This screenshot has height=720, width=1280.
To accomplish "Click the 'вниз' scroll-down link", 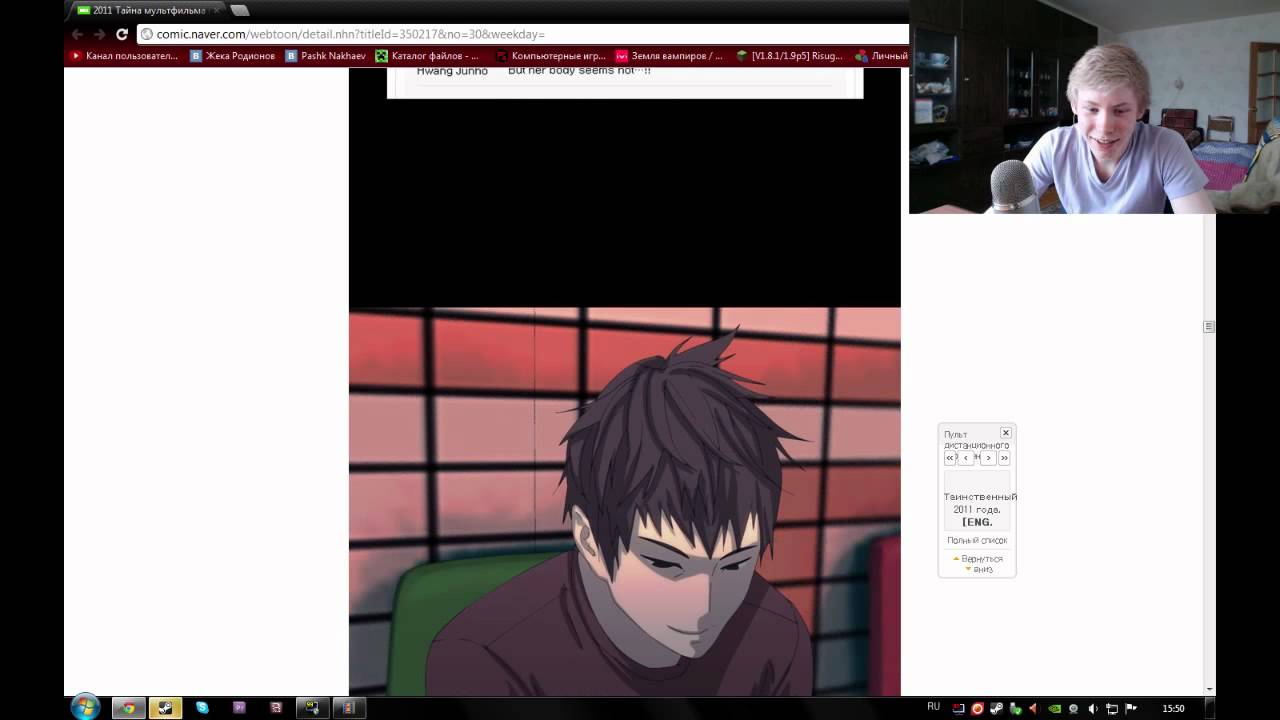I will pyautogui.click(x=979, y=569).
